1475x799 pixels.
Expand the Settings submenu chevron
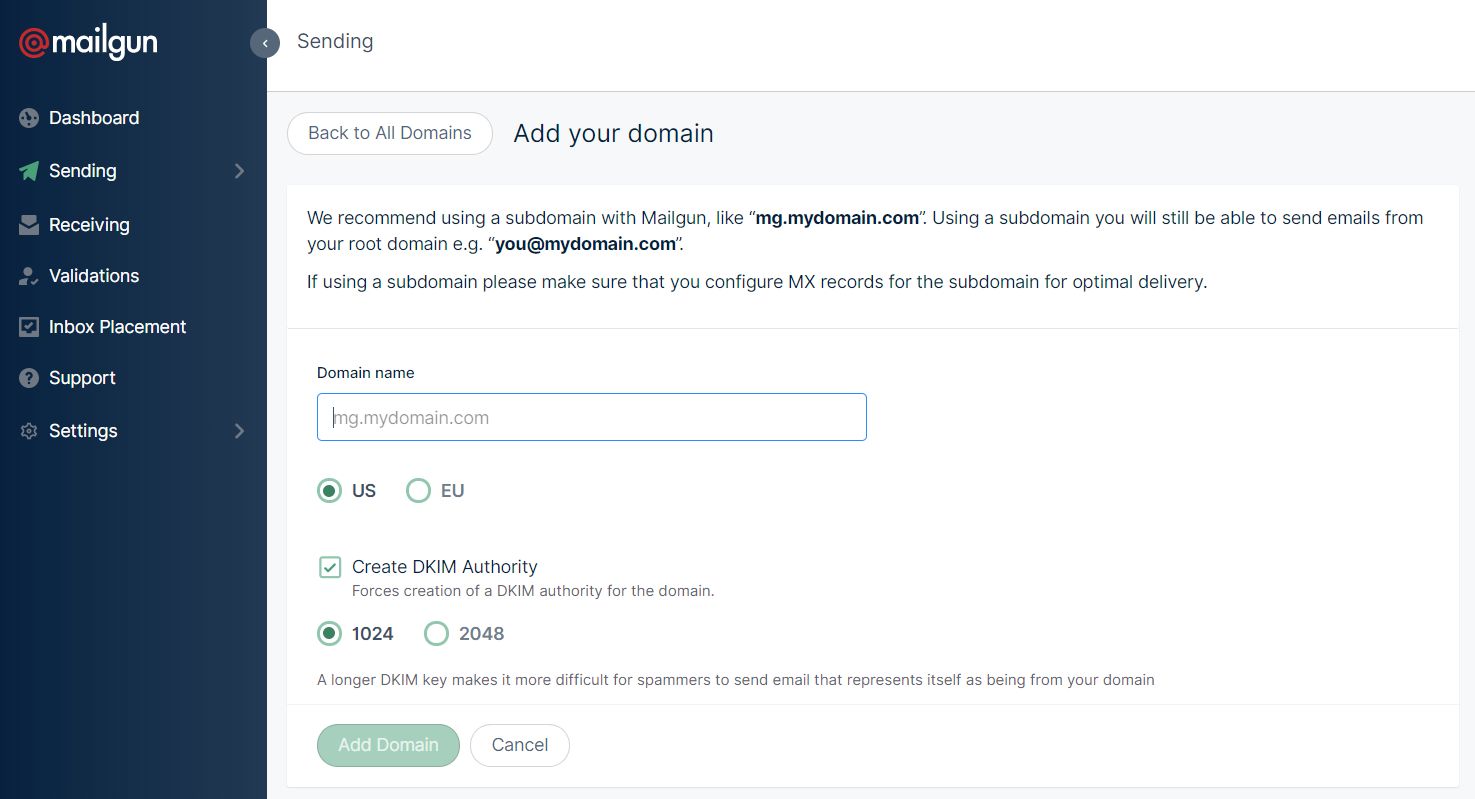coord(239,431)
